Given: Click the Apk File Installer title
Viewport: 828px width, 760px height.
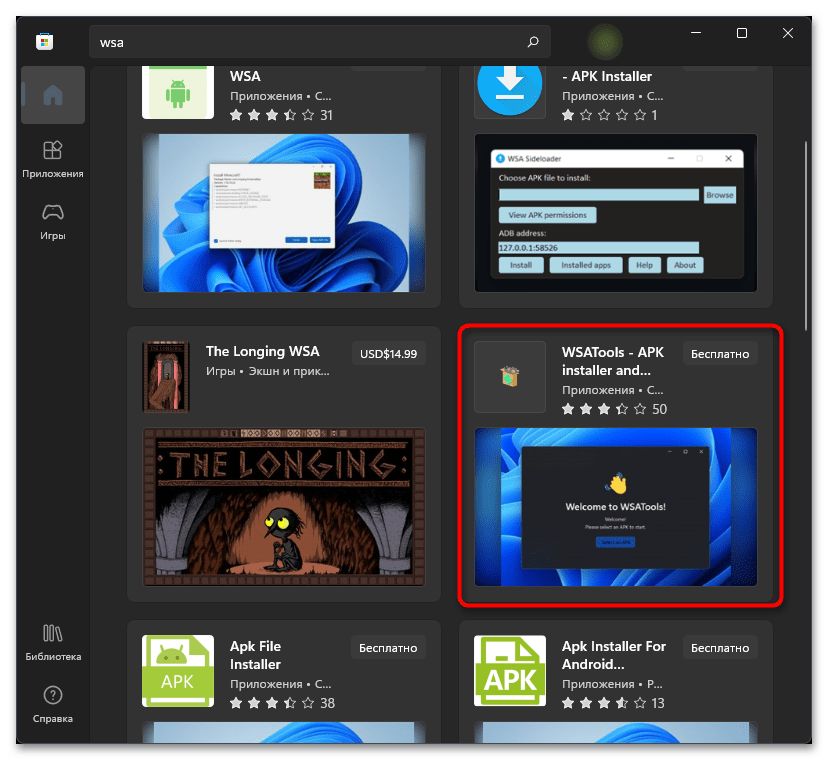Looking at the screenshot, I should [x=256, y=655].
